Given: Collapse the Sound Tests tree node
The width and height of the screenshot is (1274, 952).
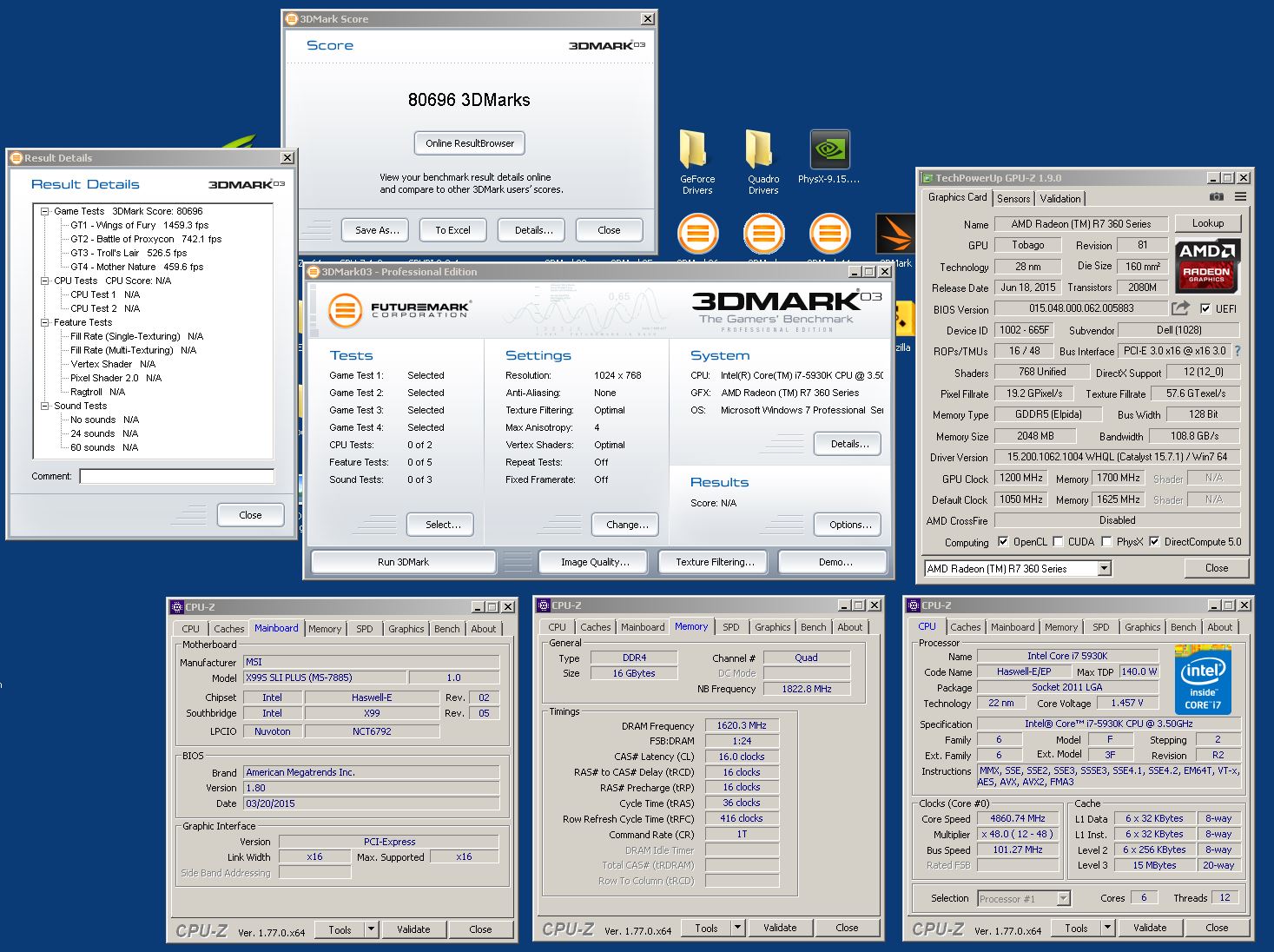Looking at the screenshot, I should [x=45, y=406].
